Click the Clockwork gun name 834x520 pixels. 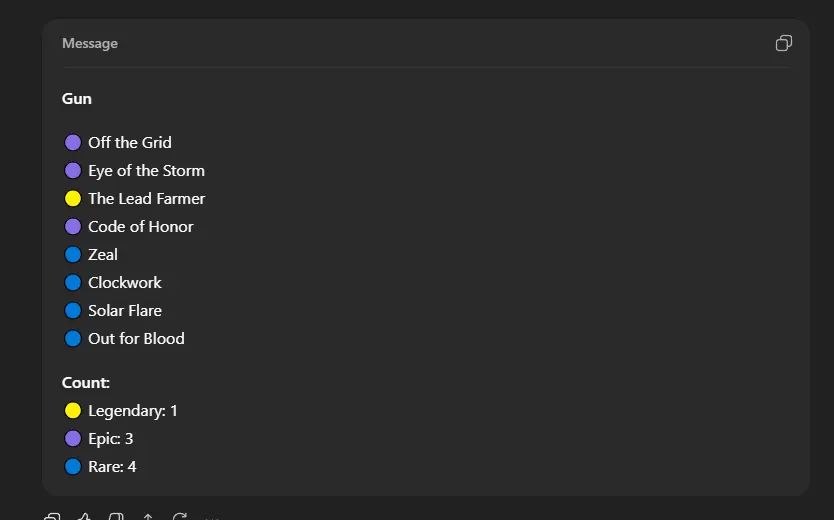[x=124, y=283]
